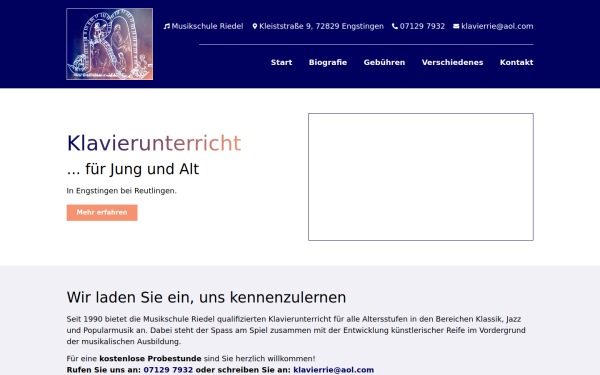Image resolution: width=600 pixels, height=375 pixels.
Task: Click the heading 'Wir laden Sie ein, uns kennenzulernen'
Action: pos(206,297)
